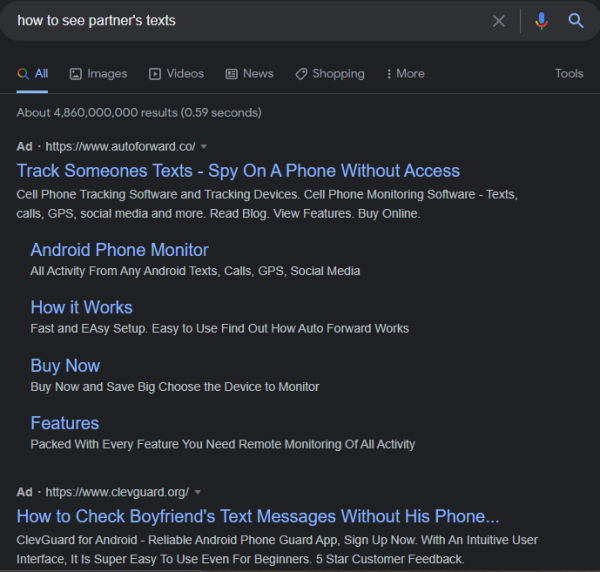Click the All tab magnifier icon
This screenshot has width=600, height=572.
click(23, 73)
